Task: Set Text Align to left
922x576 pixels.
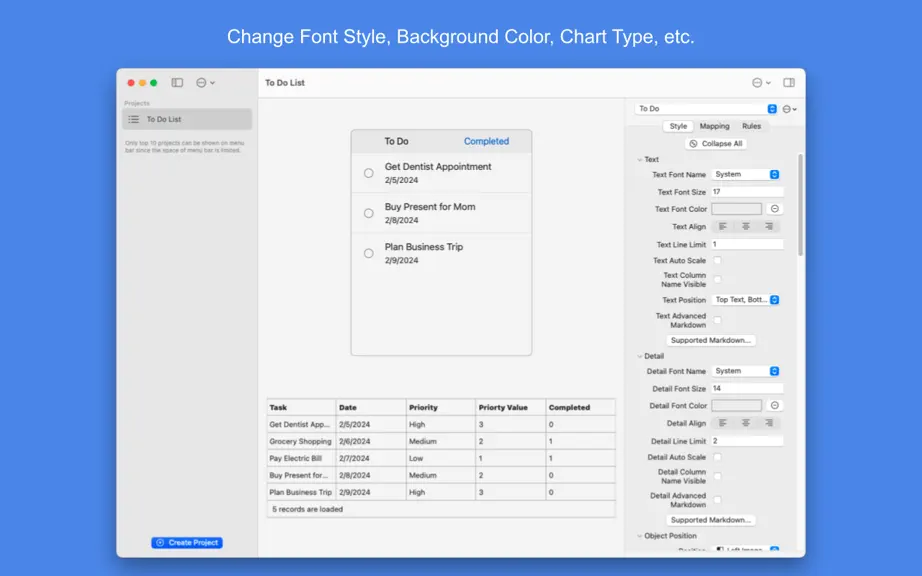Action: click(x=723, y=226)
